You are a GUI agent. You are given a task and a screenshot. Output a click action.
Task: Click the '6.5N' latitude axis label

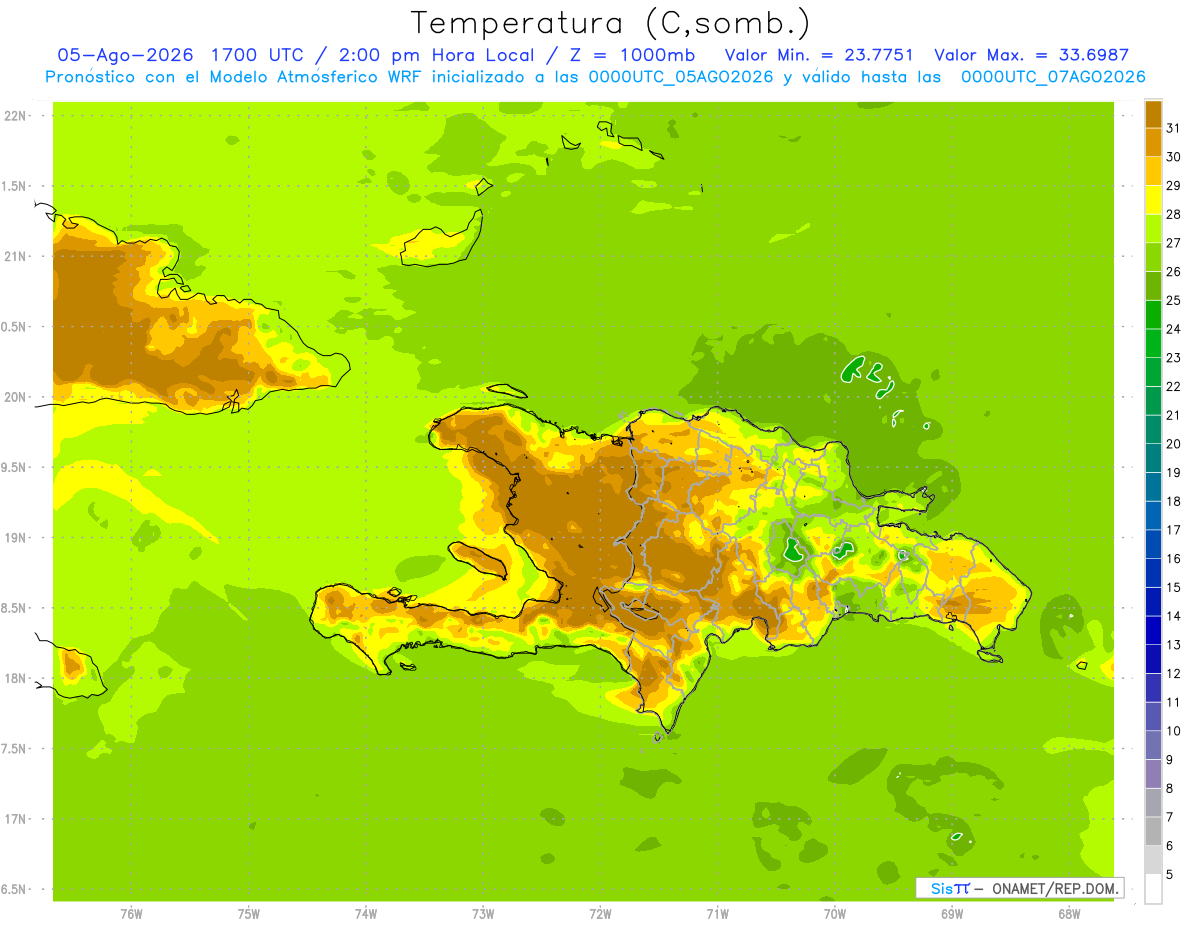coord(15,889)
